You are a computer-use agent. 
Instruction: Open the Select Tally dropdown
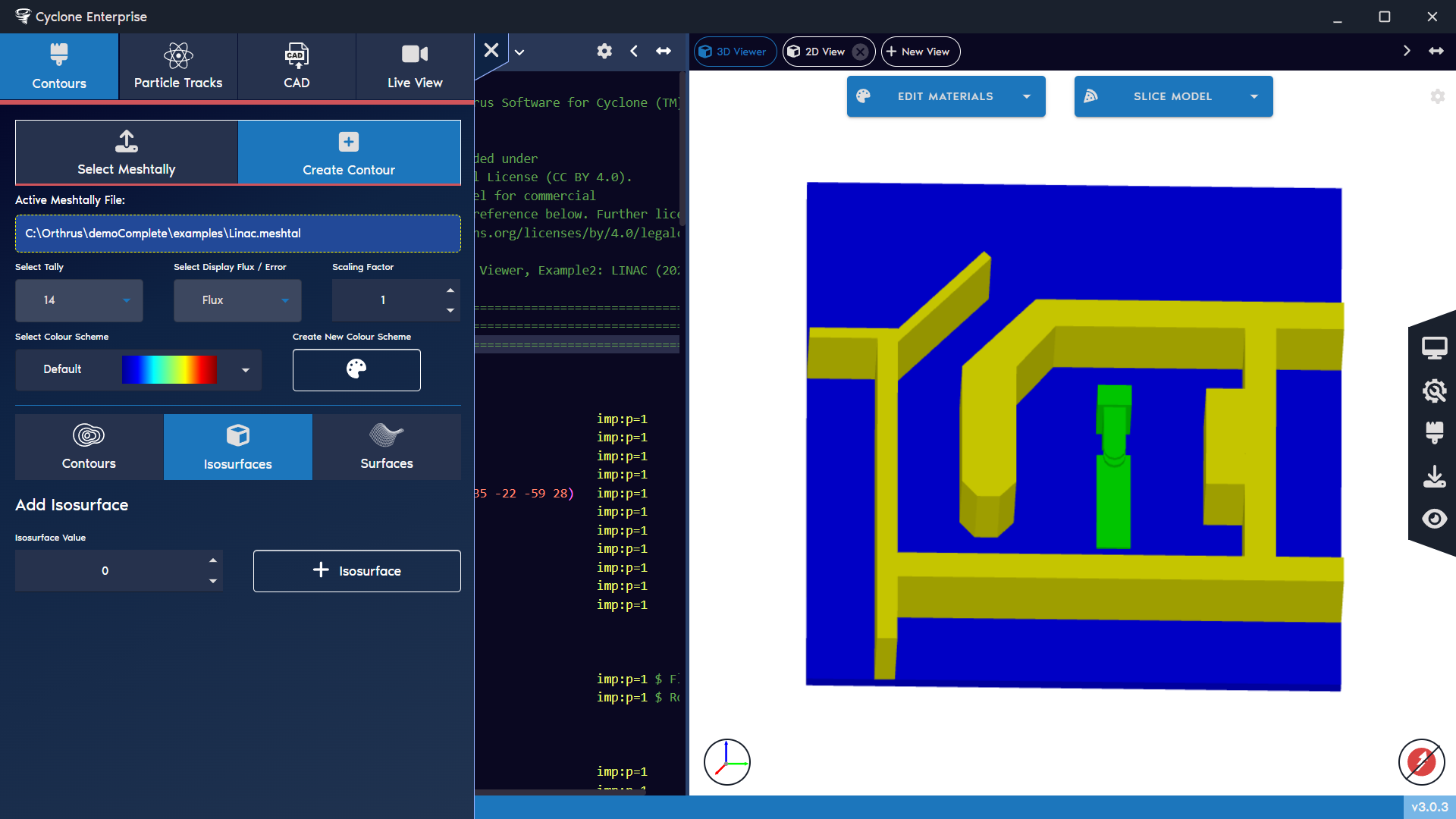pos(78,300)
